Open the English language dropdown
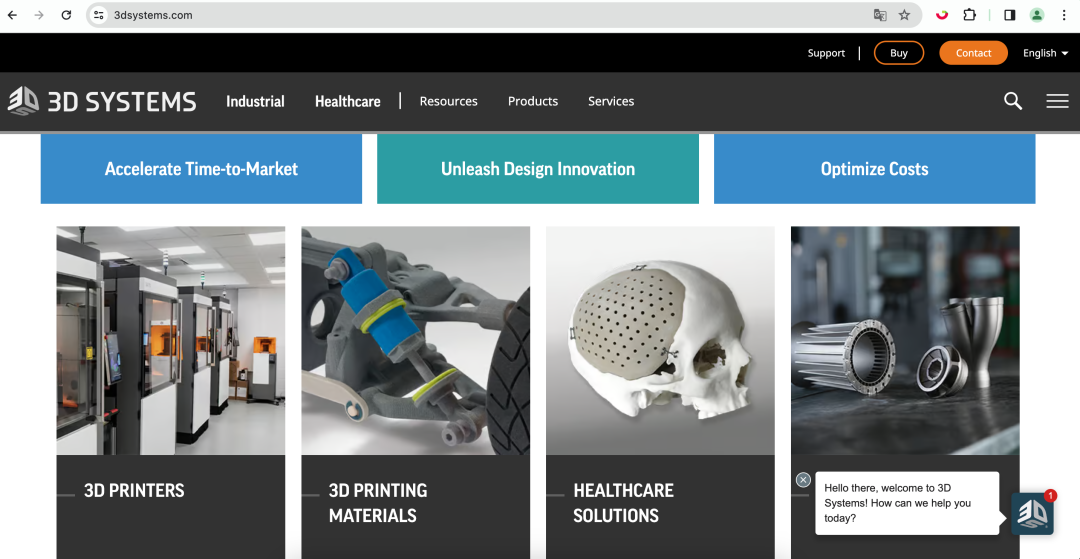This screenshot has height=559, width=1080. pyautogui.click(x=1046, y=53)
